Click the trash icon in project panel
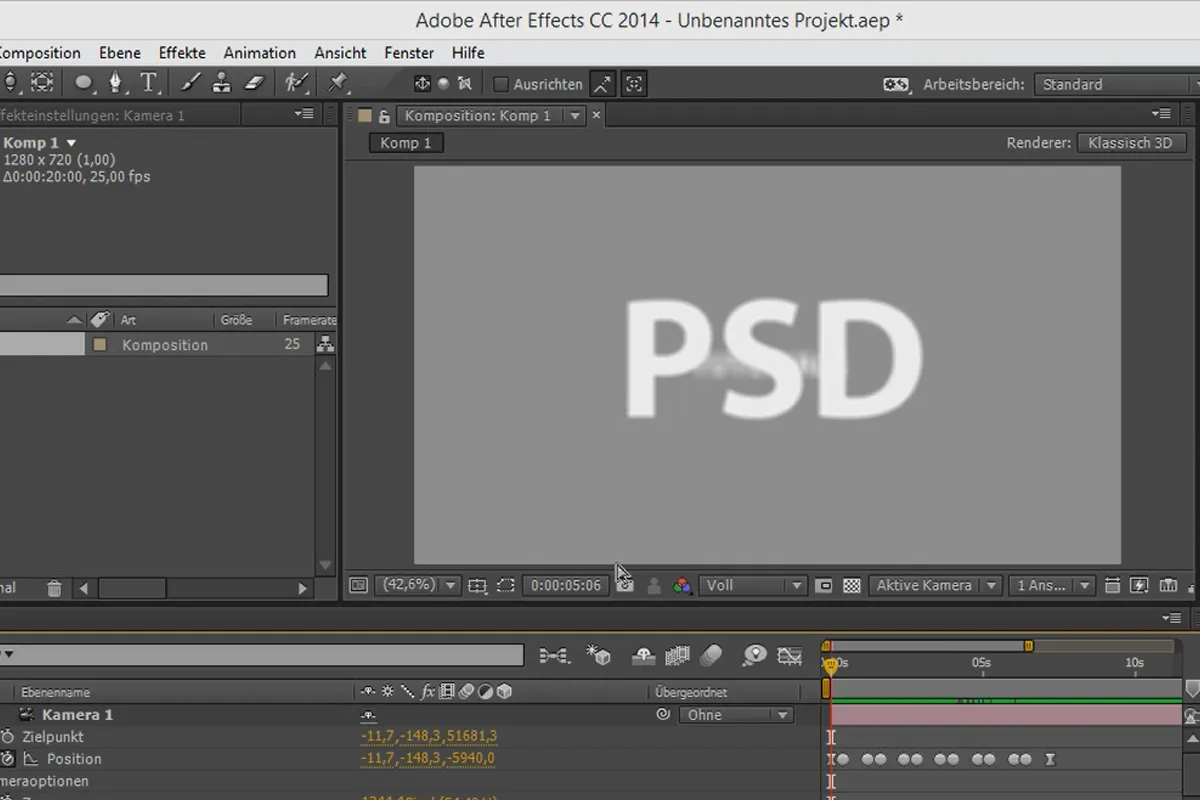 [x=55, y=589]
